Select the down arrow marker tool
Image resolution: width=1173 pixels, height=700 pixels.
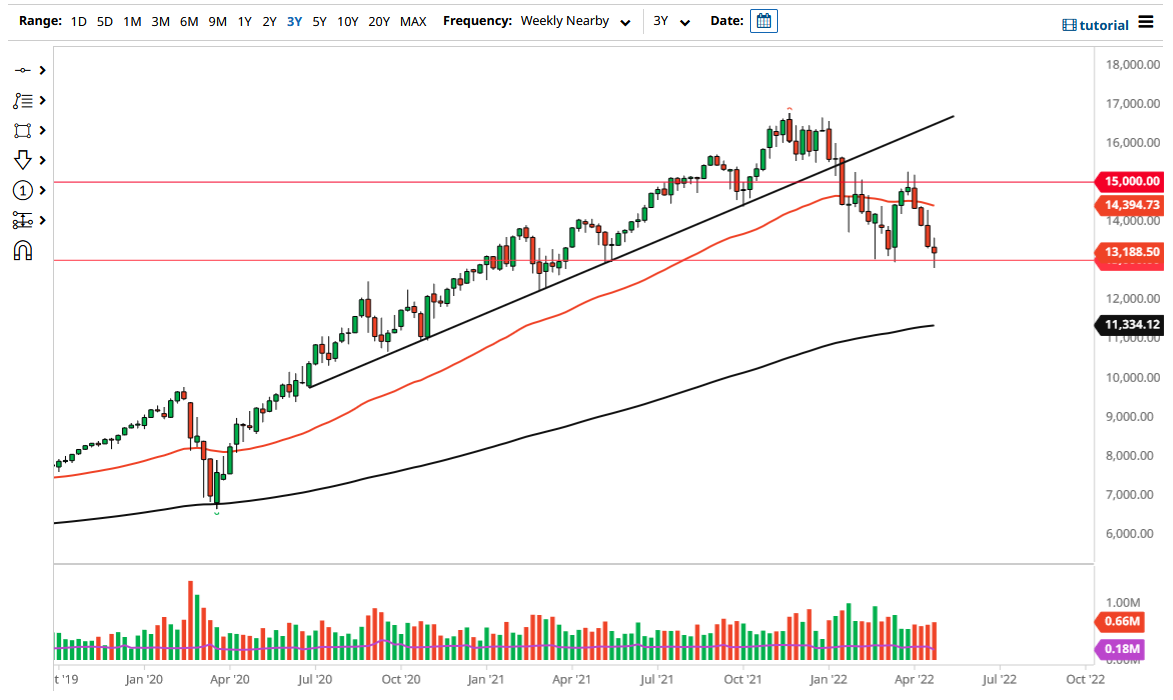pyautogui.click(x=23, y=161)
